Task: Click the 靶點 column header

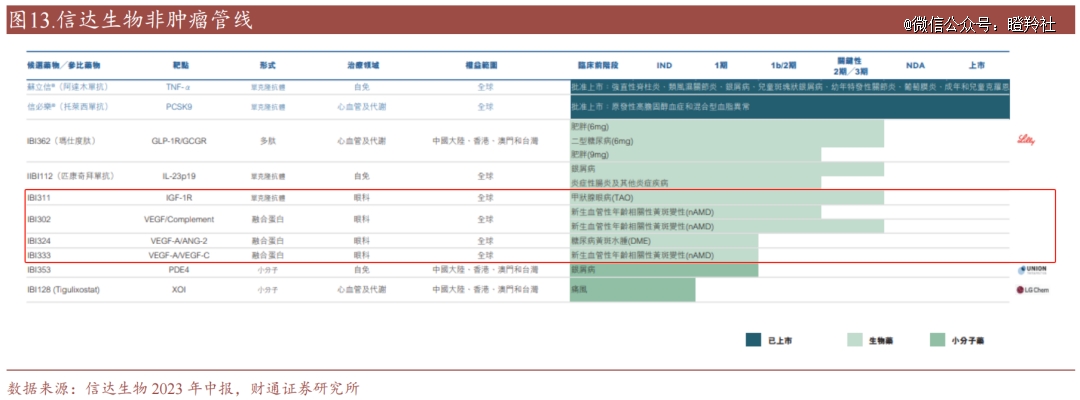Action: (x=181, y=65)
